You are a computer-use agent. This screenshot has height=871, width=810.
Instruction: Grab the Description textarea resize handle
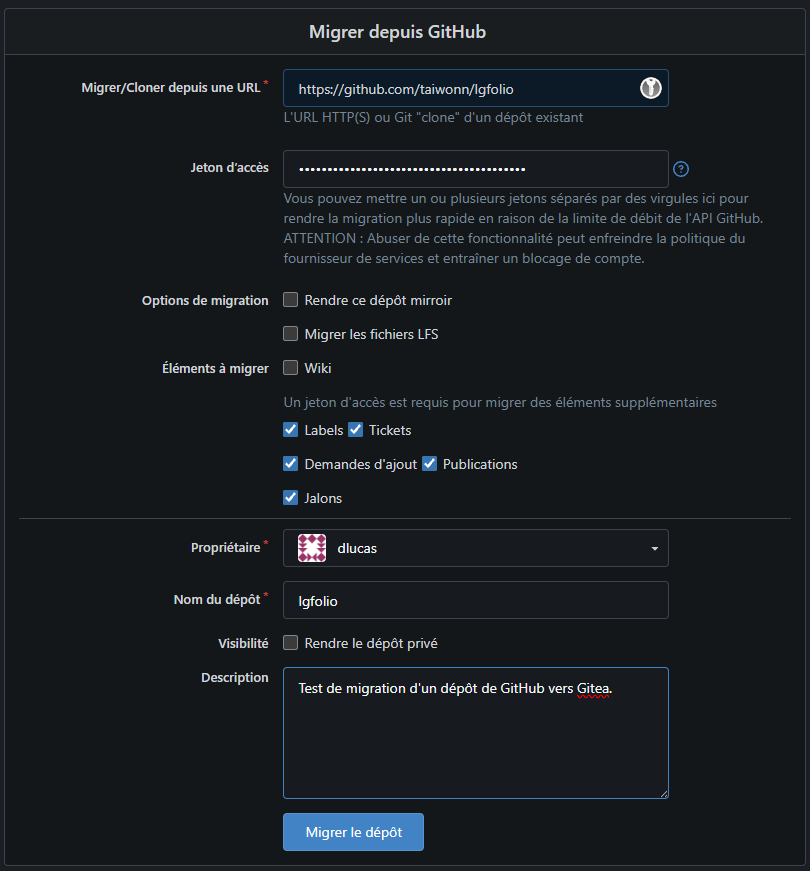(x=664, y=794)
